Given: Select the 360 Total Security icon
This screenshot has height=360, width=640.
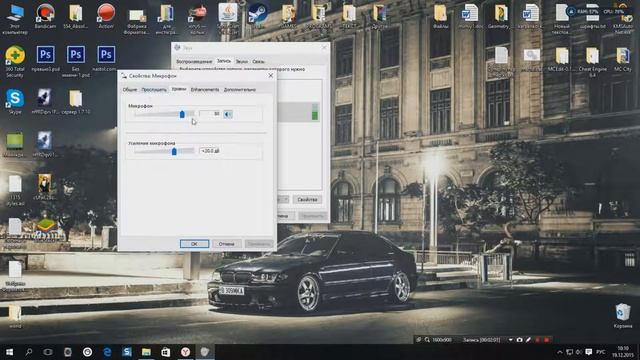Looking at the screenshot, I should click(15, 61).
